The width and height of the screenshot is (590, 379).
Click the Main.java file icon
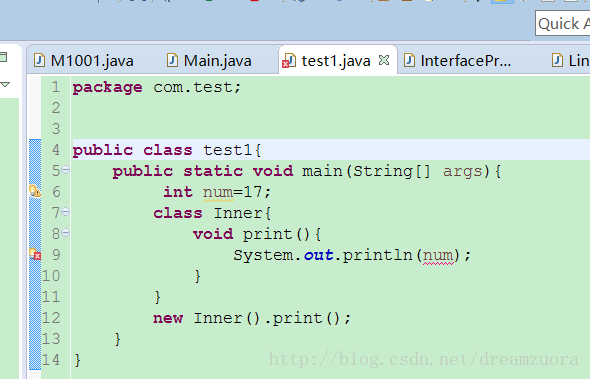[x=172, y=61]
